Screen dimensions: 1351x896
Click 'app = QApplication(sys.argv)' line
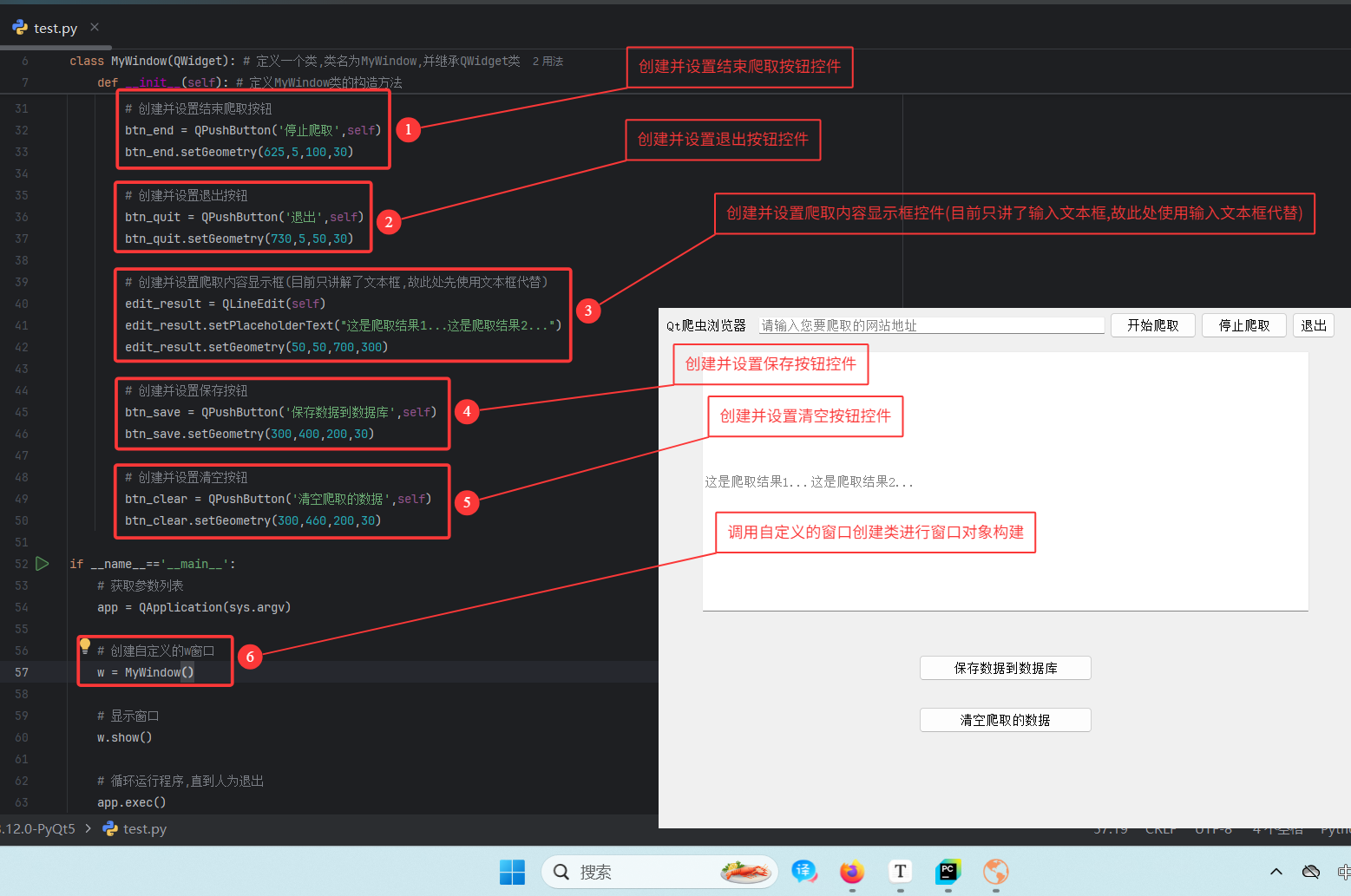(x=194, y=607)
